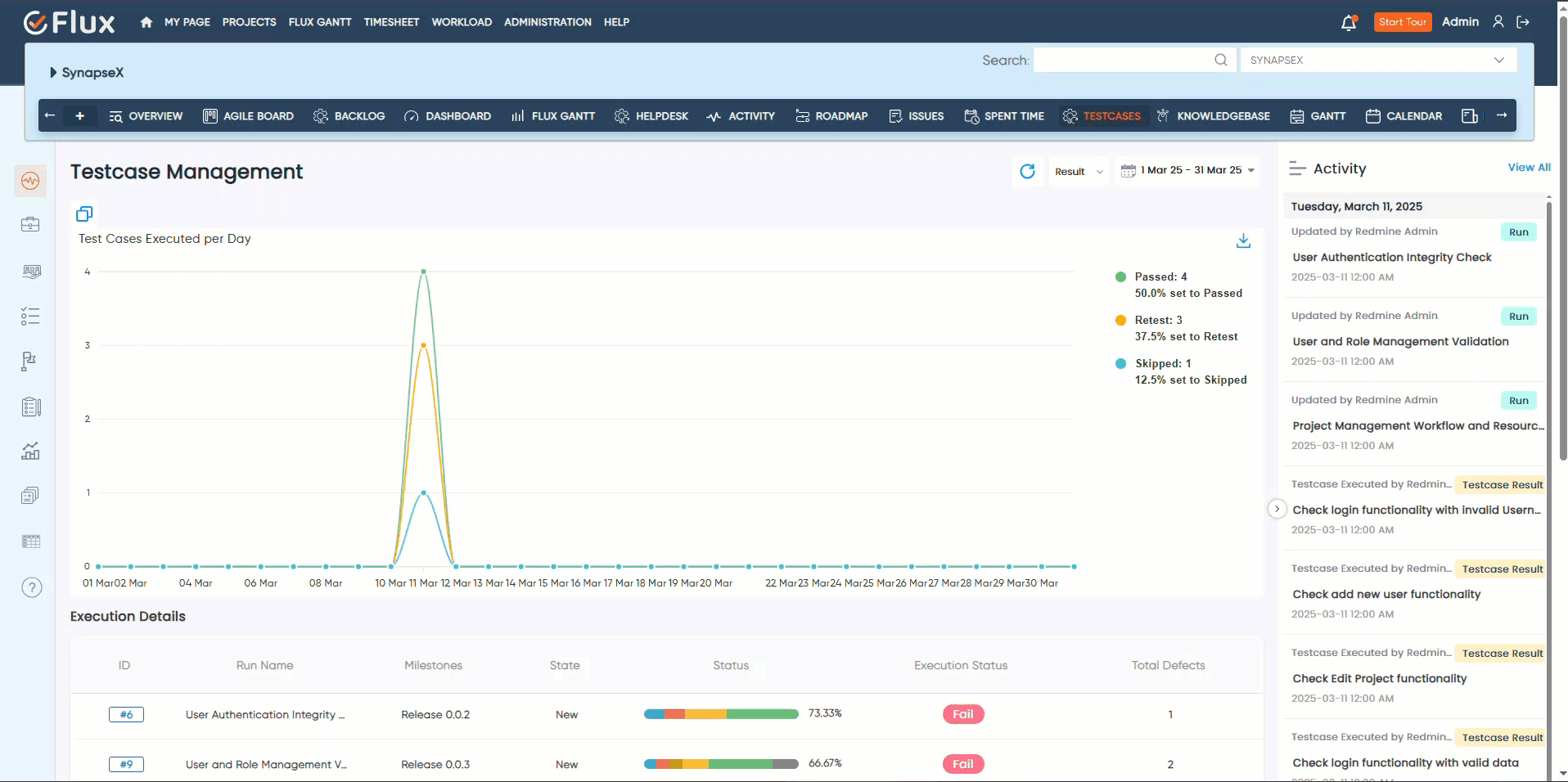Image resolution: width=1568 pixels, height=782 pixels.
Task: Click the chart peak point at 4
Action: coord(423,272)
